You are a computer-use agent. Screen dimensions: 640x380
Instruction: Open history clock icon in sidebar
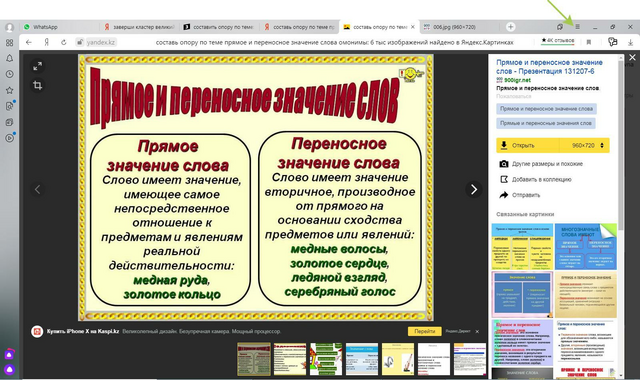[9, 74]
